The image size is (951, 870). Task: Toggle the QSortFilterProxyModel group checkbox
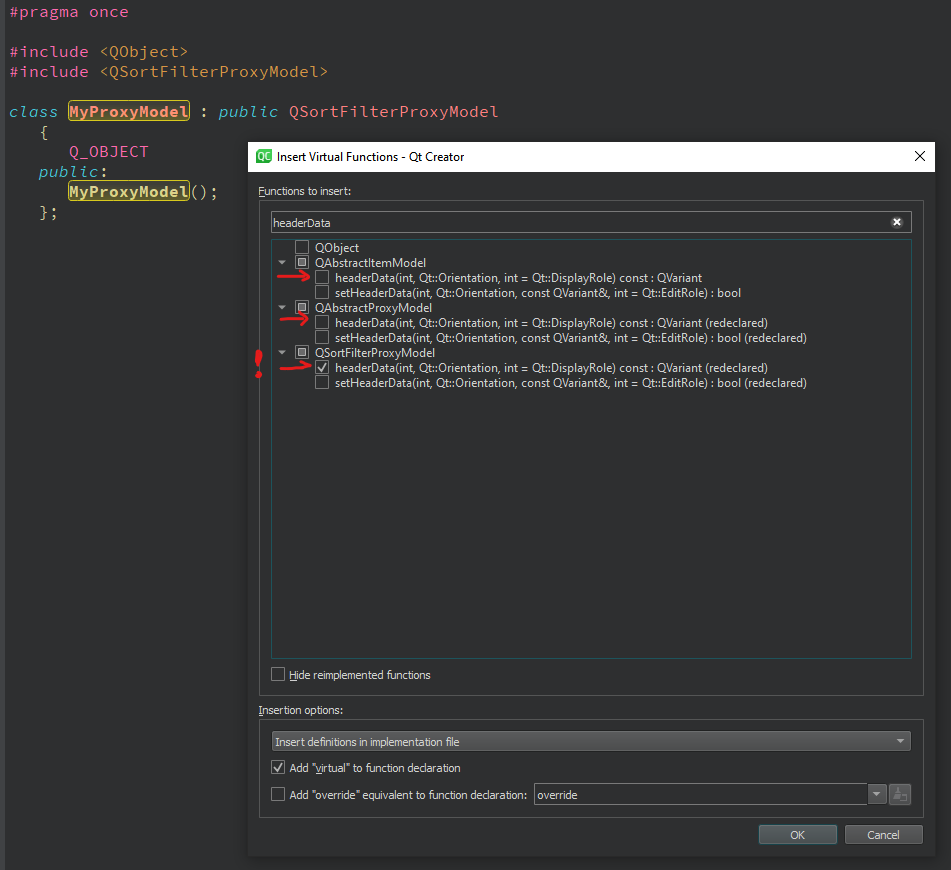click(x=301, y=352)
